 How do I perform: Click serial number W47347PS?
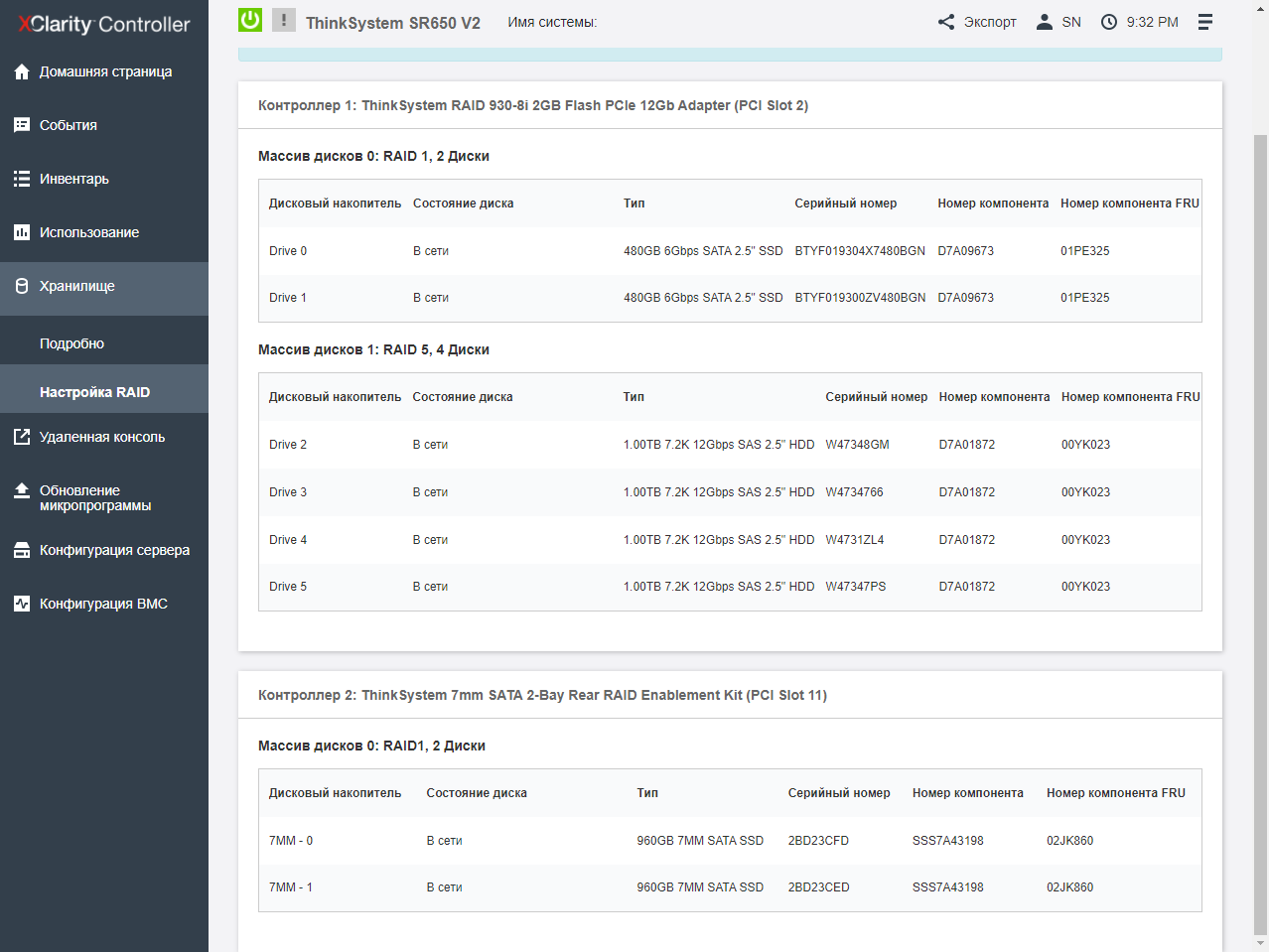856,587
